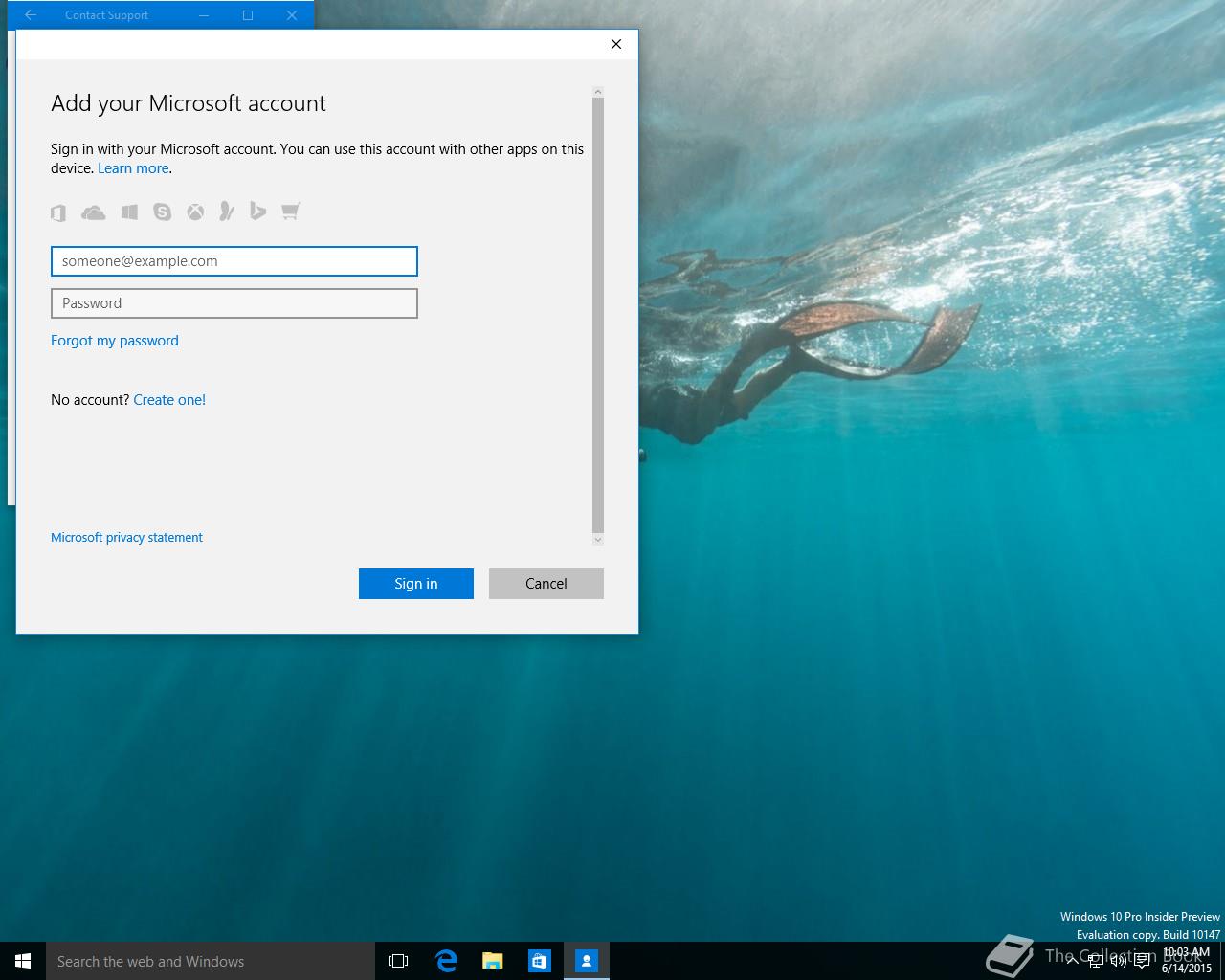Maximize the Contact Support window

(x=248, y=15)
